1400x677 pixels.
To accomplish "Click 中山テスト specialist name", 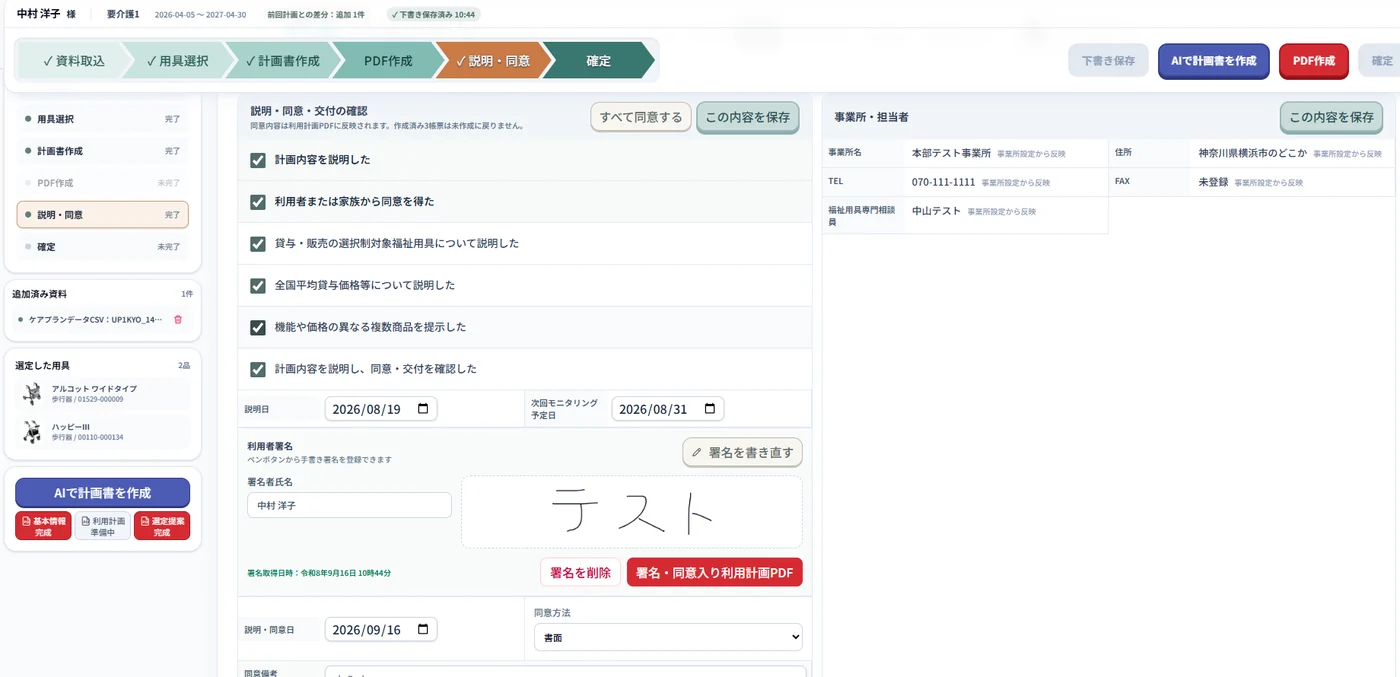I will 936,212.
